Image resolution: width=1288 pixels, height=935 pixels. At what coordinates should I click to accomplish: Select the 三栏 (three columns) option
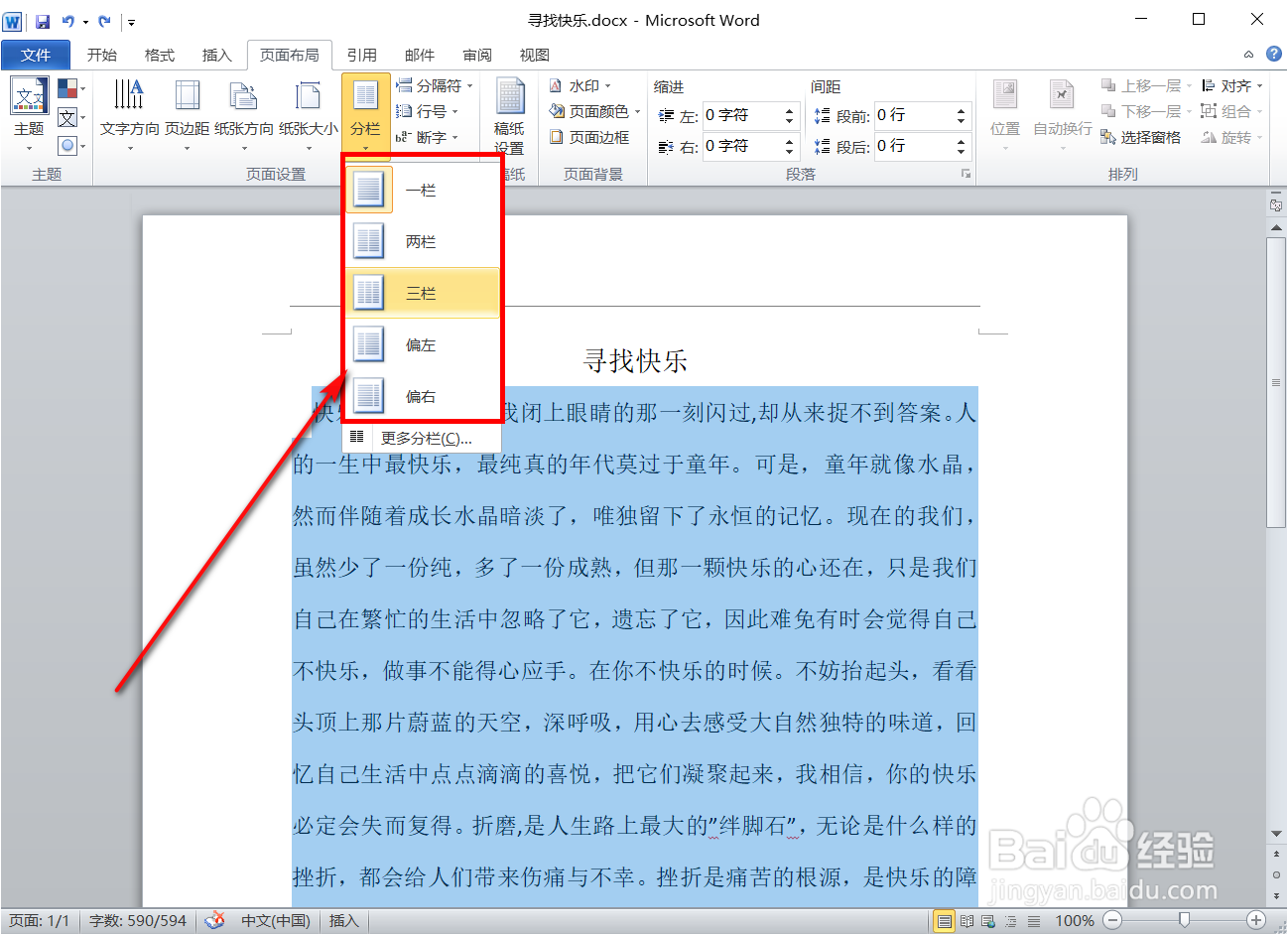click(x=421, y=292)
